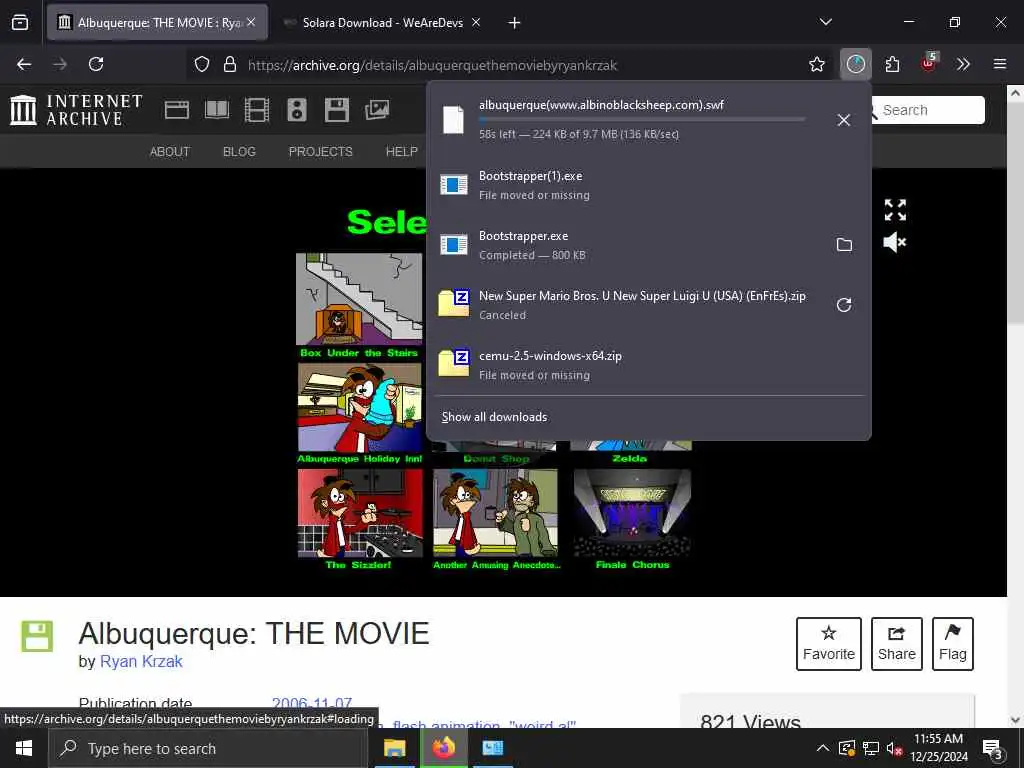Open tracking protection shield icon

click(202, 64)
